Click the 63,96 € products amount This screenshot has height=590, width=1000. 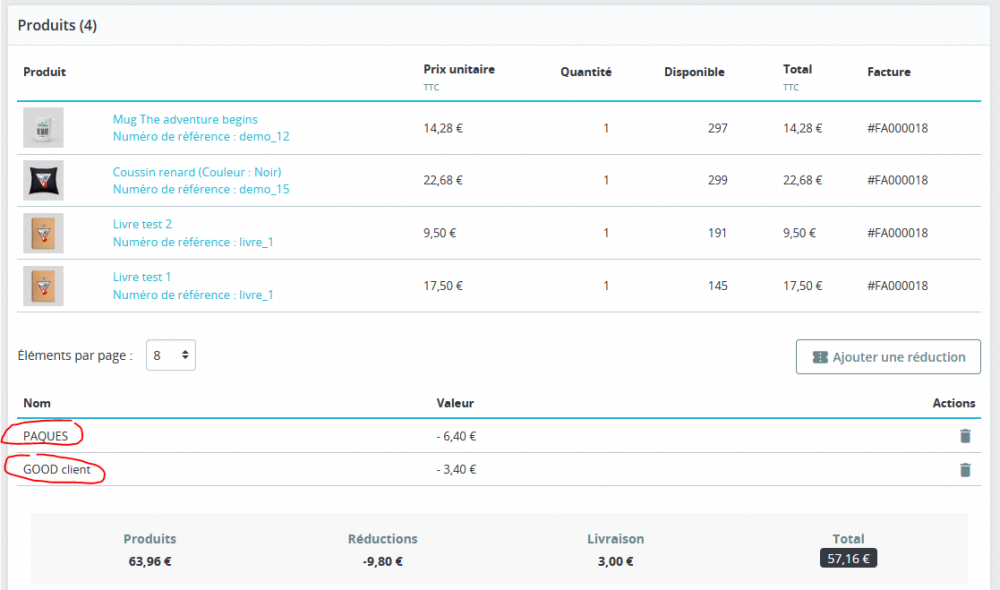150,561
